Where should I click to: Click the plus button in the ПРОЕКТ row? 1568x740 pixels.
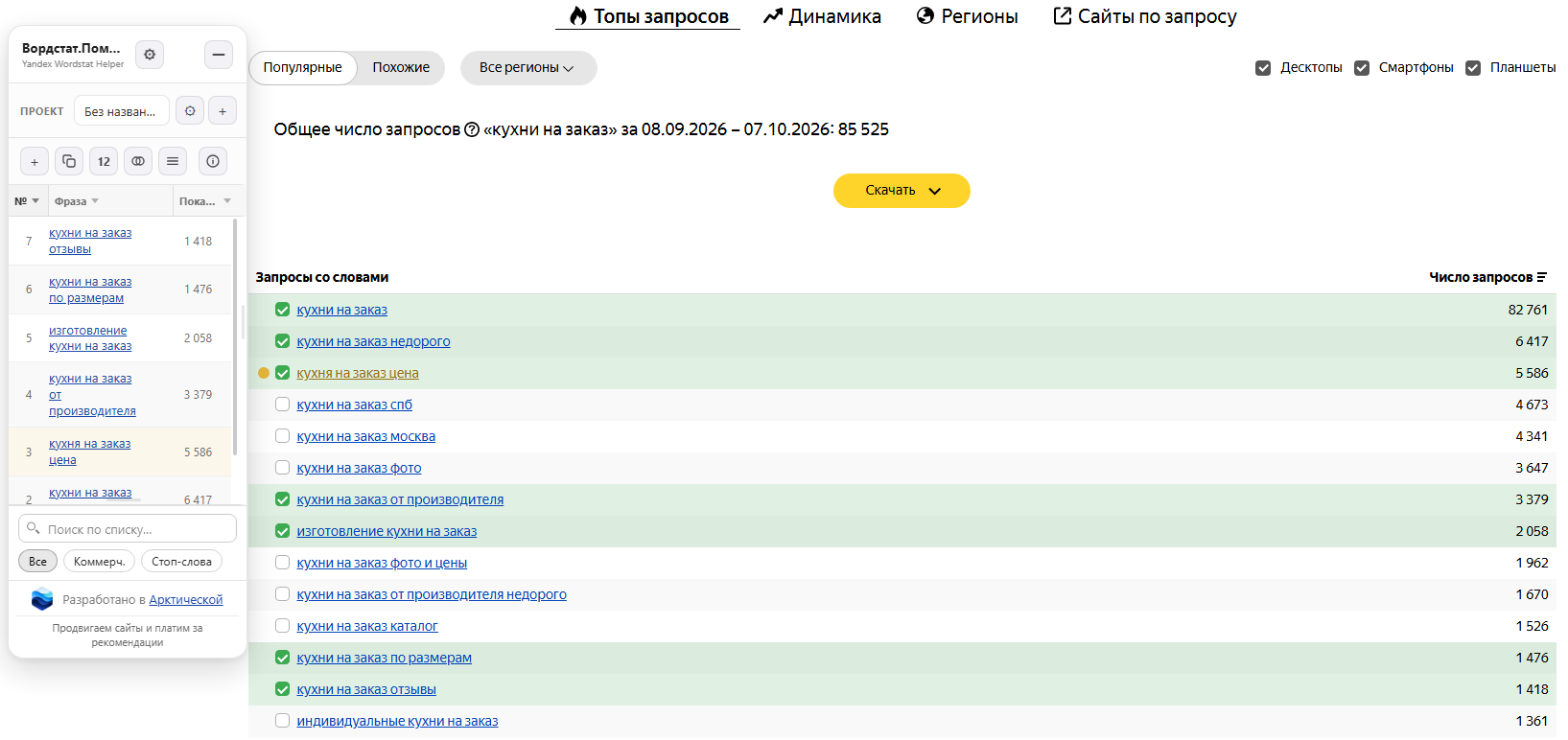click(222, 111)
